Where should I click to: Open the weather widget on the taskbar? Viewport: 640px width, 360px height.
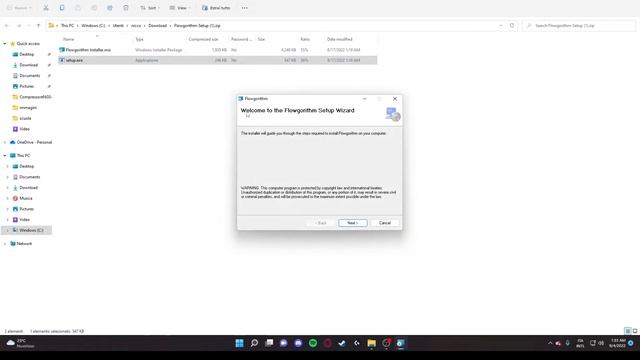[20, 343]
